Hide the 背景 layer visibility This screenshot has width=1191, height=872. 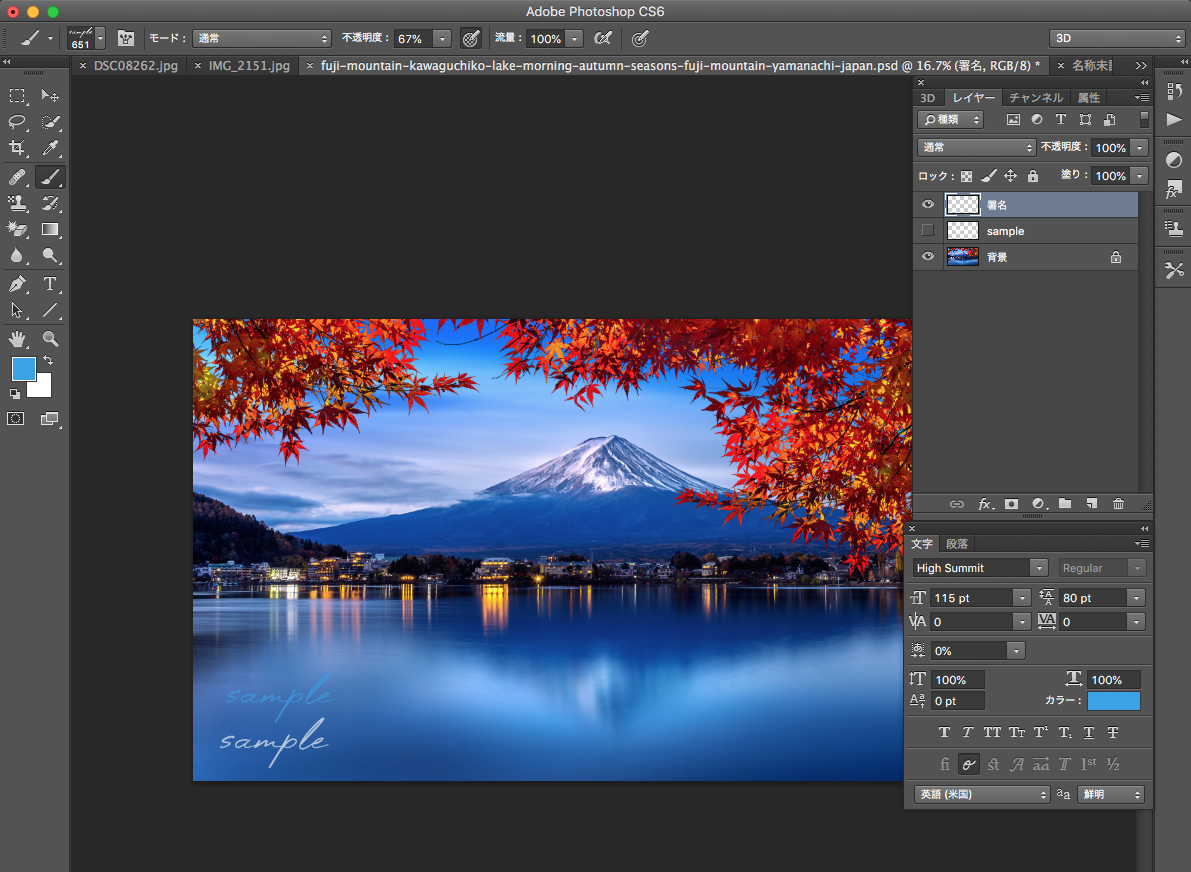(x=928, y=257)
